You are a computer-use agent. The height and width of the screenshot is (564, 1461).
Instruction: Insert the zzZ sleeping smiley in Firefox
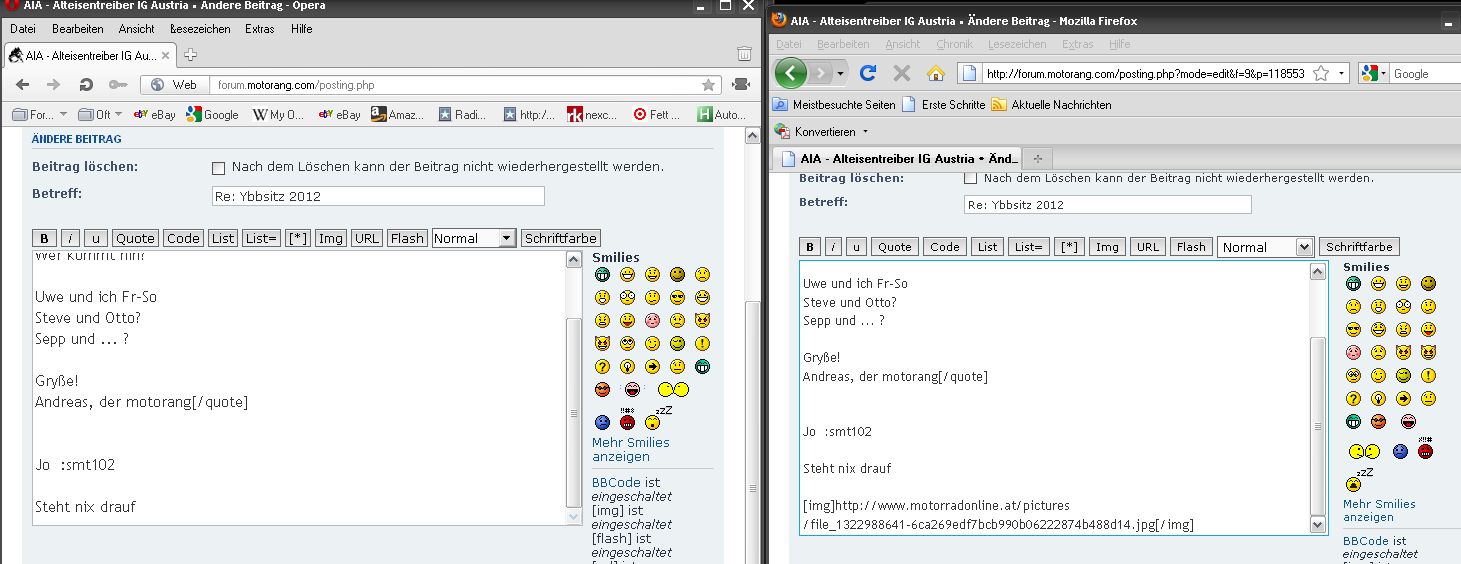click(x=1357, y=480)
